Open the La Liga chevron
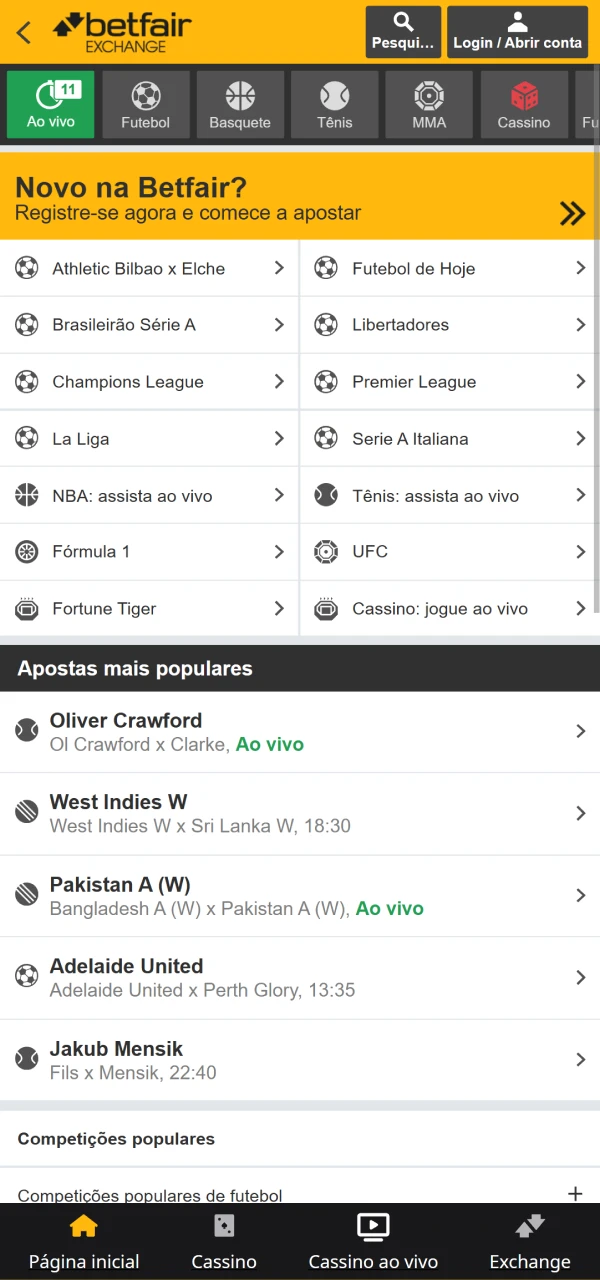 point(281,438)
